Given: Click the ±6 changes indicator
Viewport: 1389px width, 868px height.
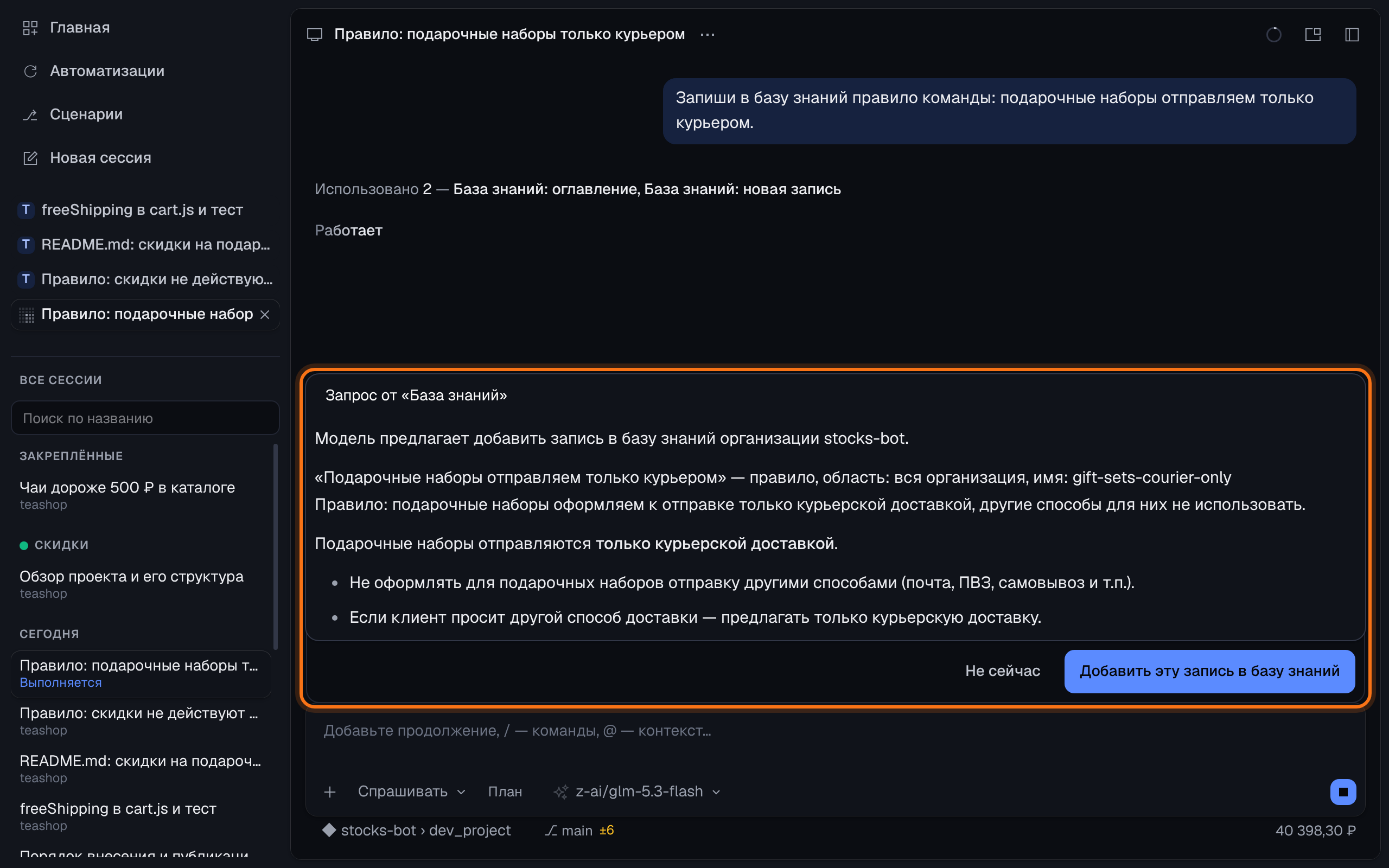Looking at the screenshot, I should tap(607, 831).
